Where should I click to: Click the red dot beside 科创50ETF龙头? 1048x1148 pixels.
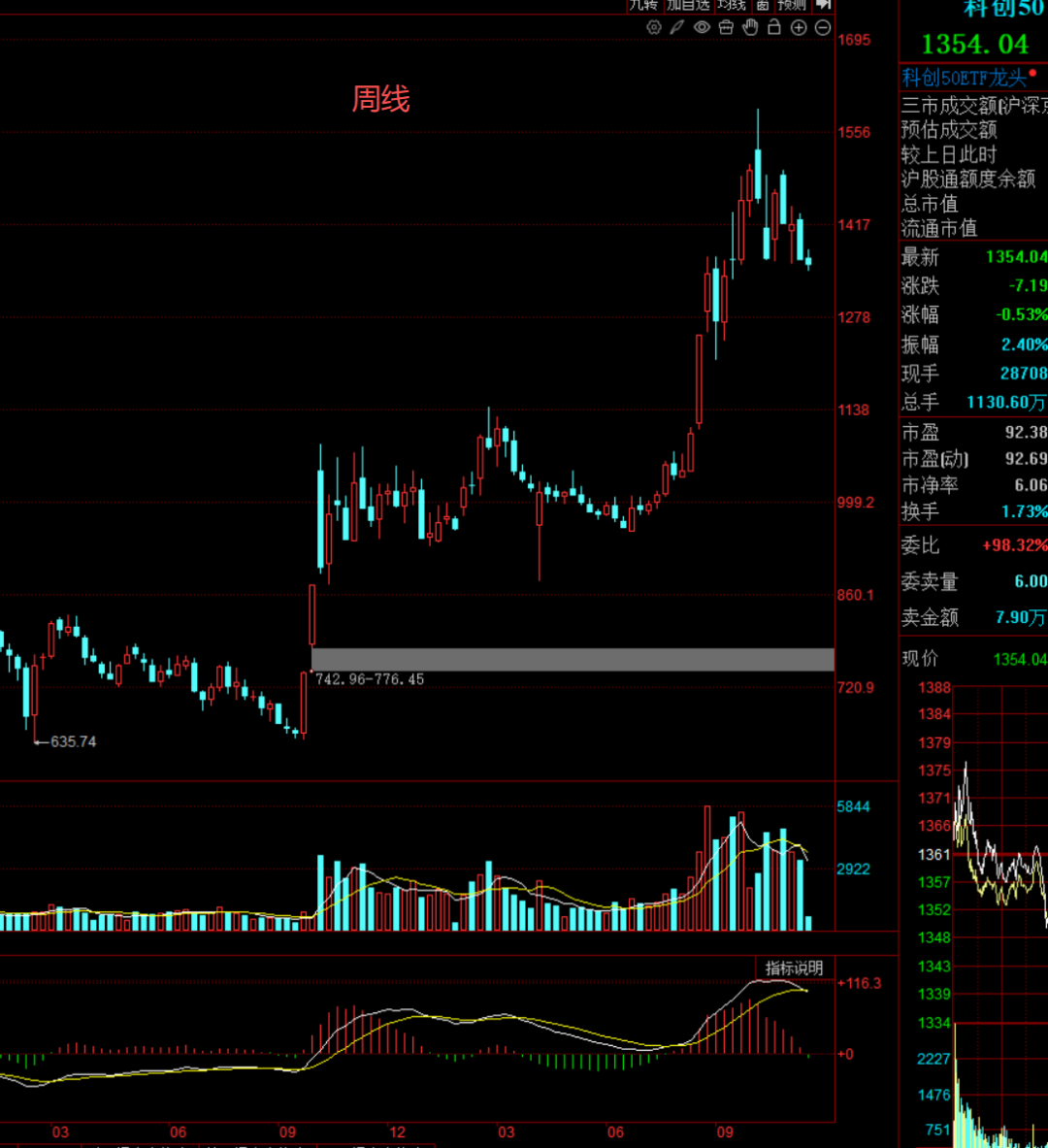point(1032,74)
